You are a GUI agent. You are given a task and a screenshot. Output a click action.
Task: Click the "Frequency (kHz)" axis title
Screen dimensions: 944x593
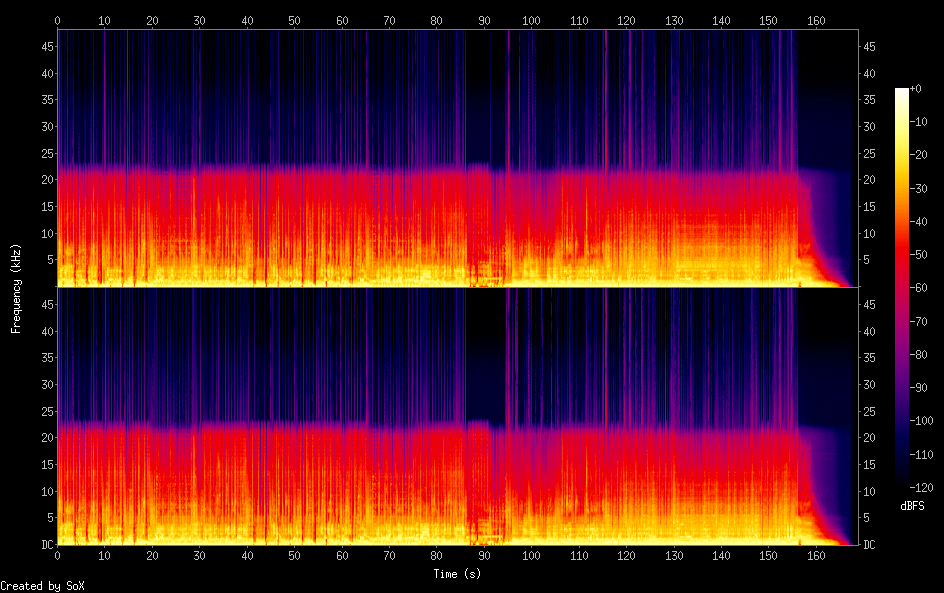[16, 289]
